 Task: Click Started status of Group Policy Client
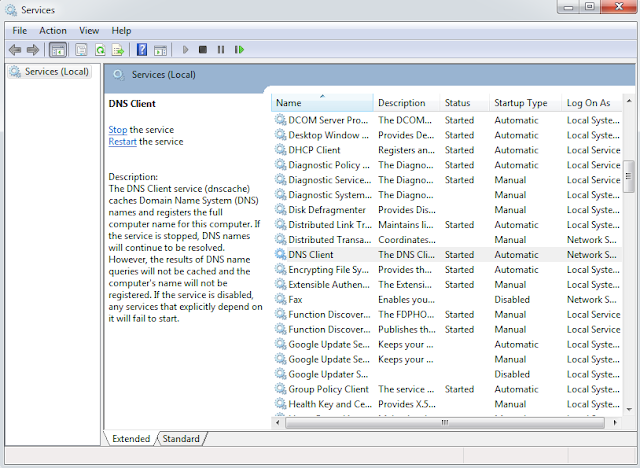click(x=459, y=389)
